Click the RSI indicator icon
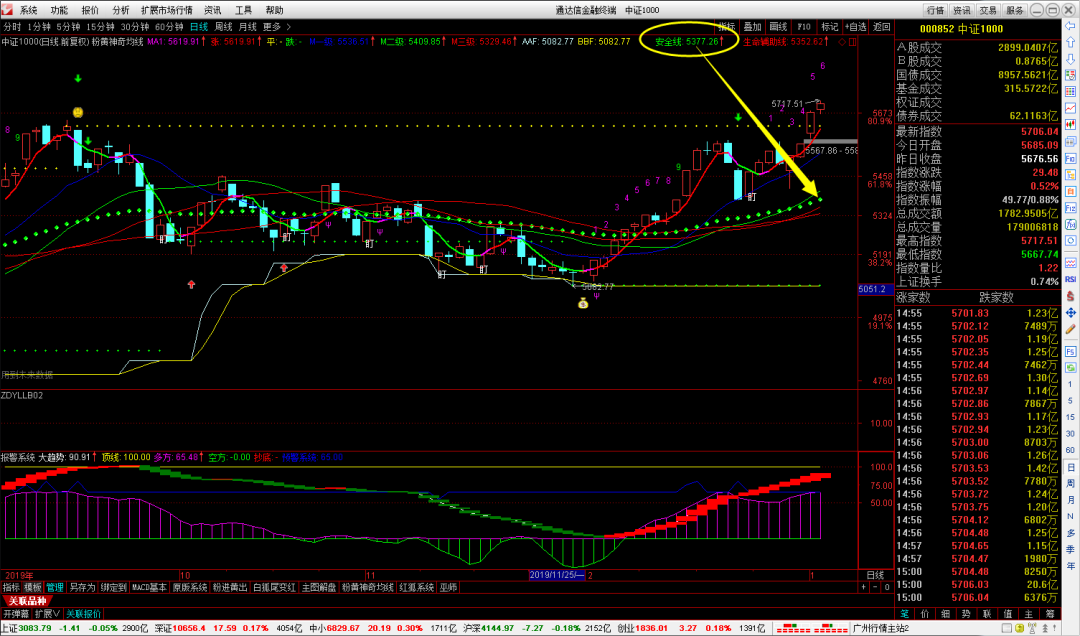The height and width of the screenshot is (636, 1080). click(x=1070, y=279)
